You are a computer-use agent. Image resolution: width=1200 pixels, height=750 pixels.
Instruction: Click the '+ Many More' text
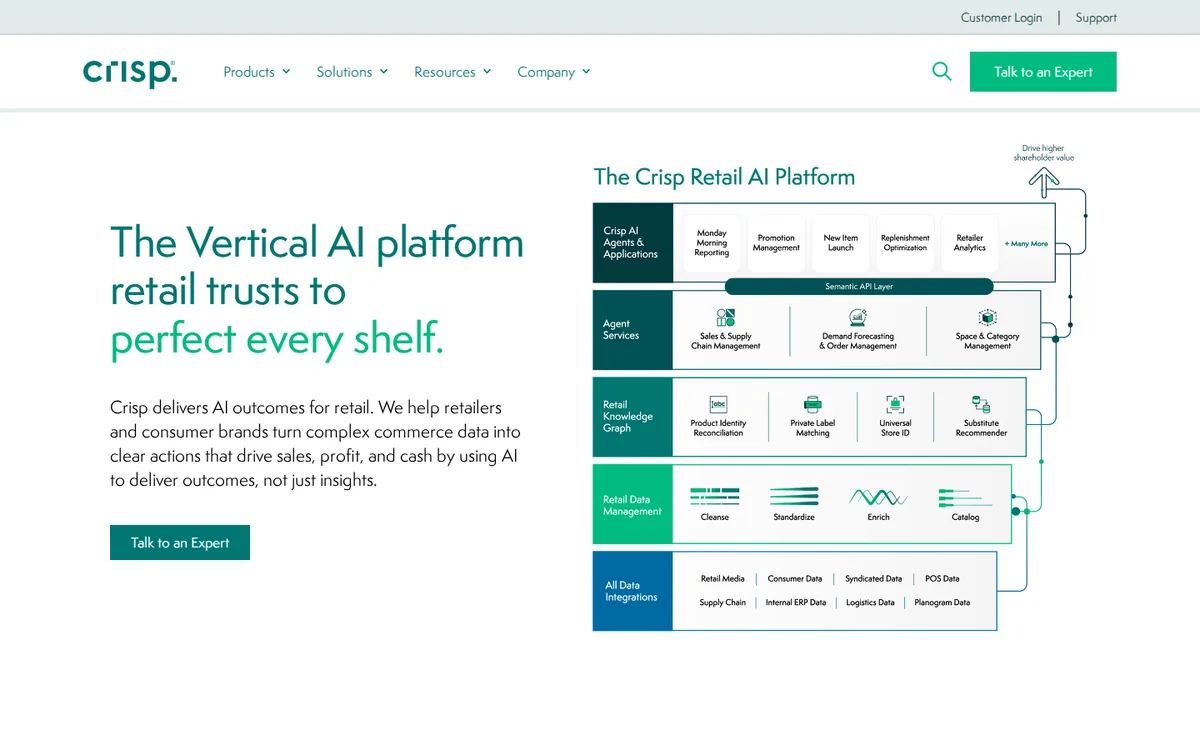(1026, 244)
